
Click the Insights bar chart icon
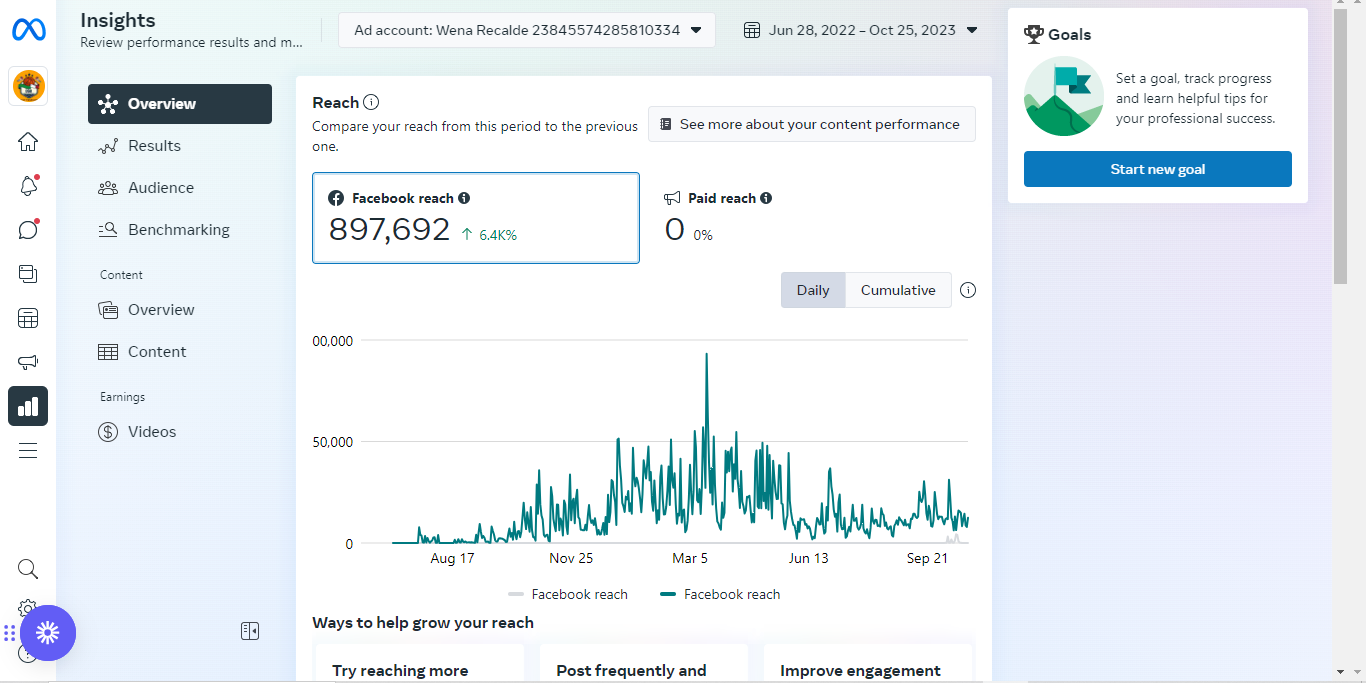click(x=28, y=406)
